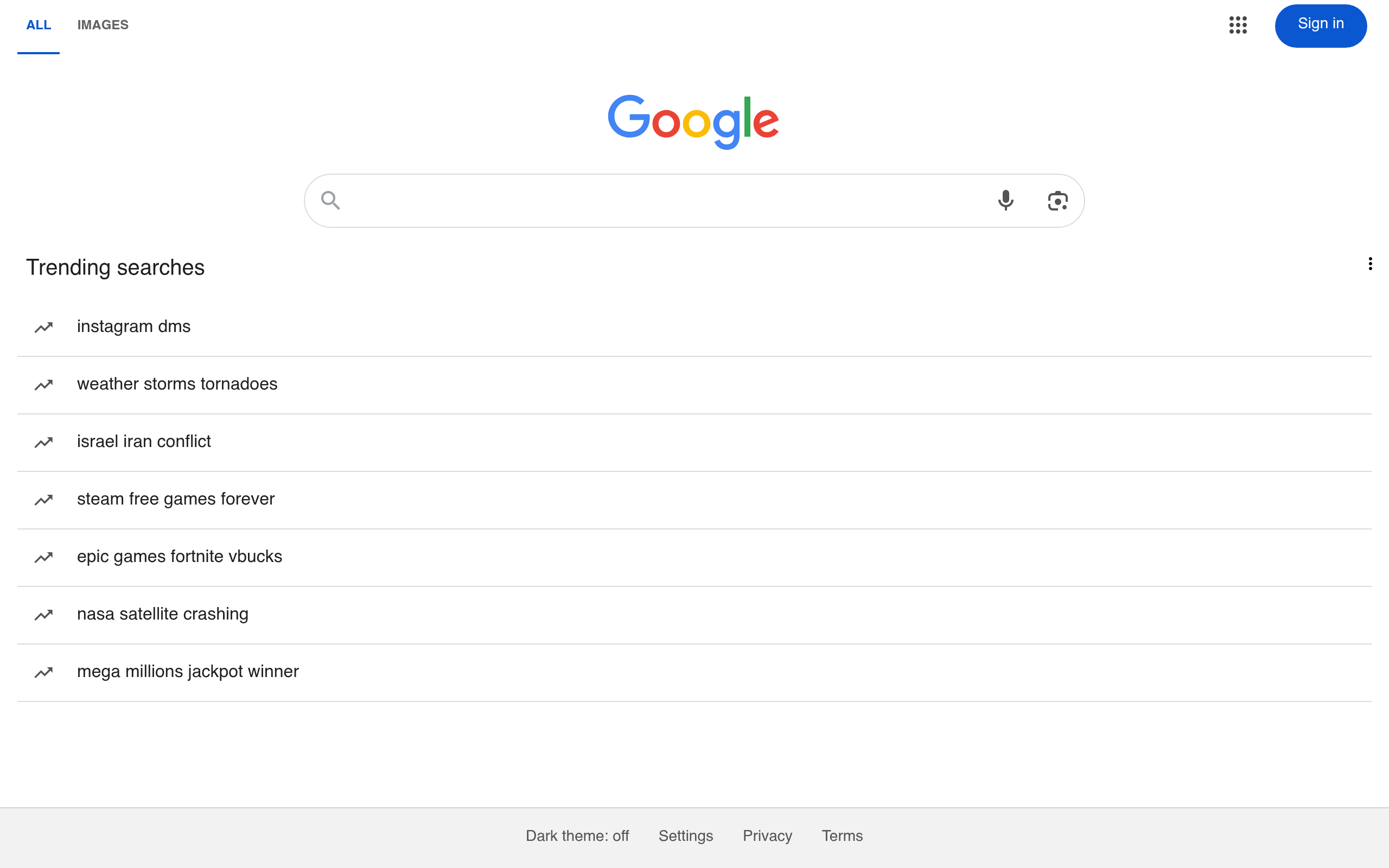Open the Google apps grid
The height and width of the screenshot is (868, 1389).
pyautogui.click(x=1238, y=25)
